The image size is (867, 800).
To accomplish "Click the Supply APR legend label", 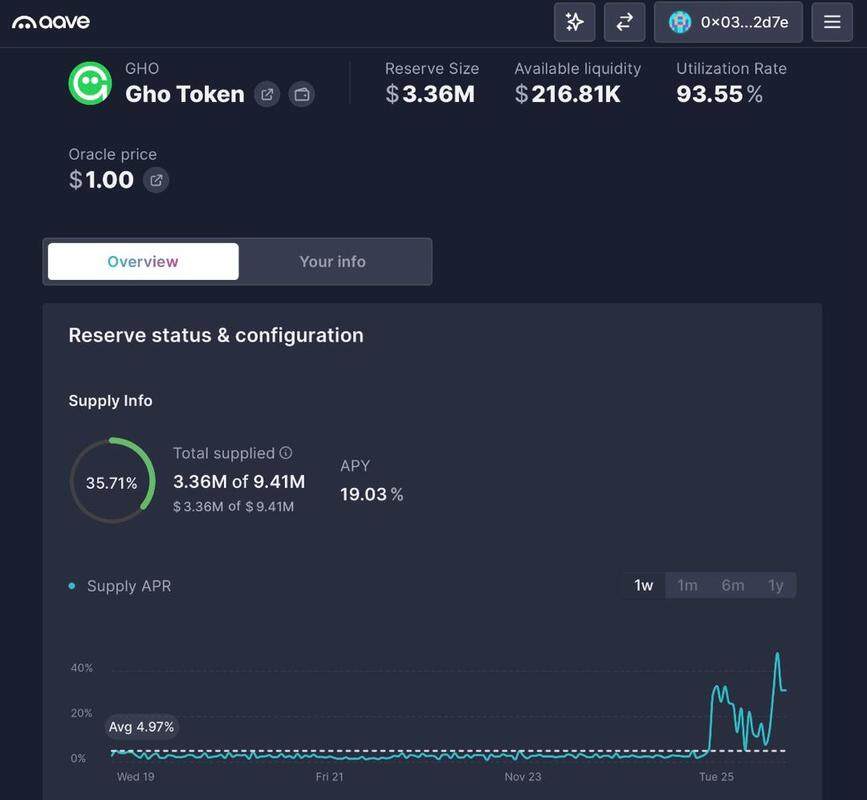I will [128, 586].
